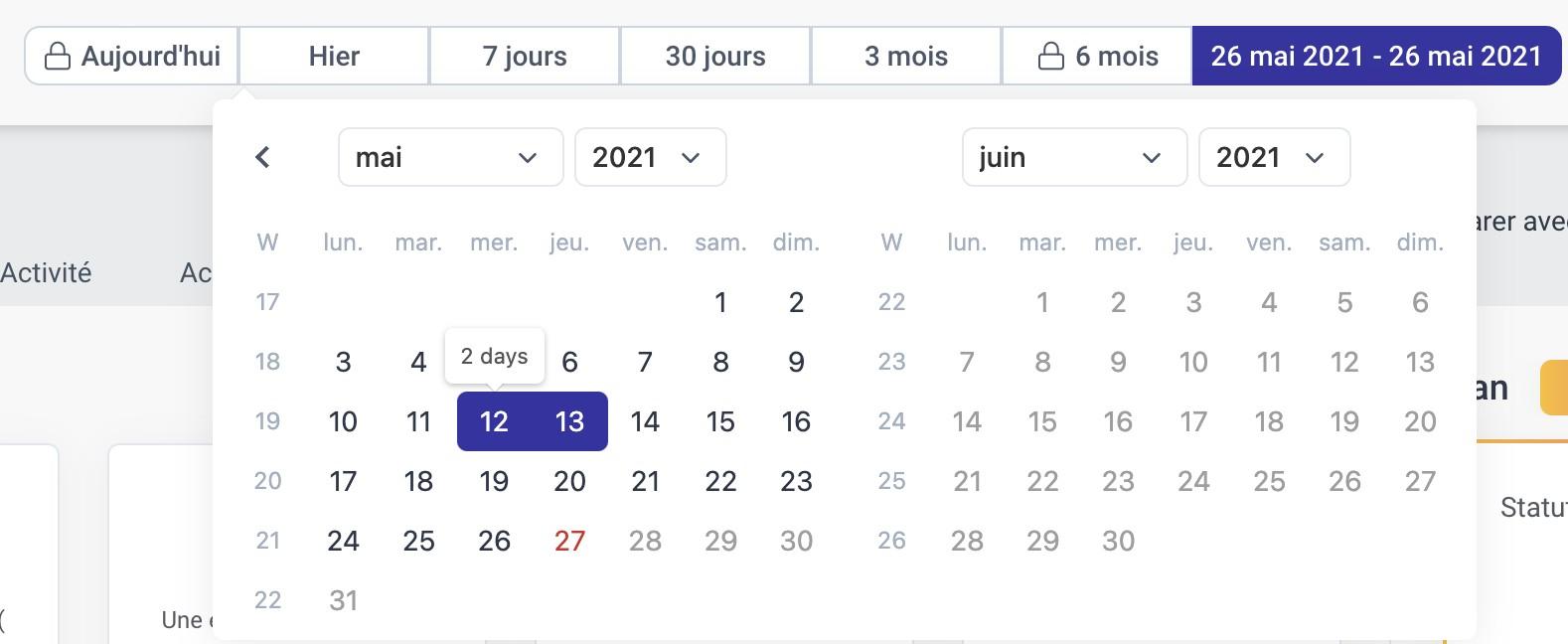Open the mai month dropdown

[x=451, y=157]
